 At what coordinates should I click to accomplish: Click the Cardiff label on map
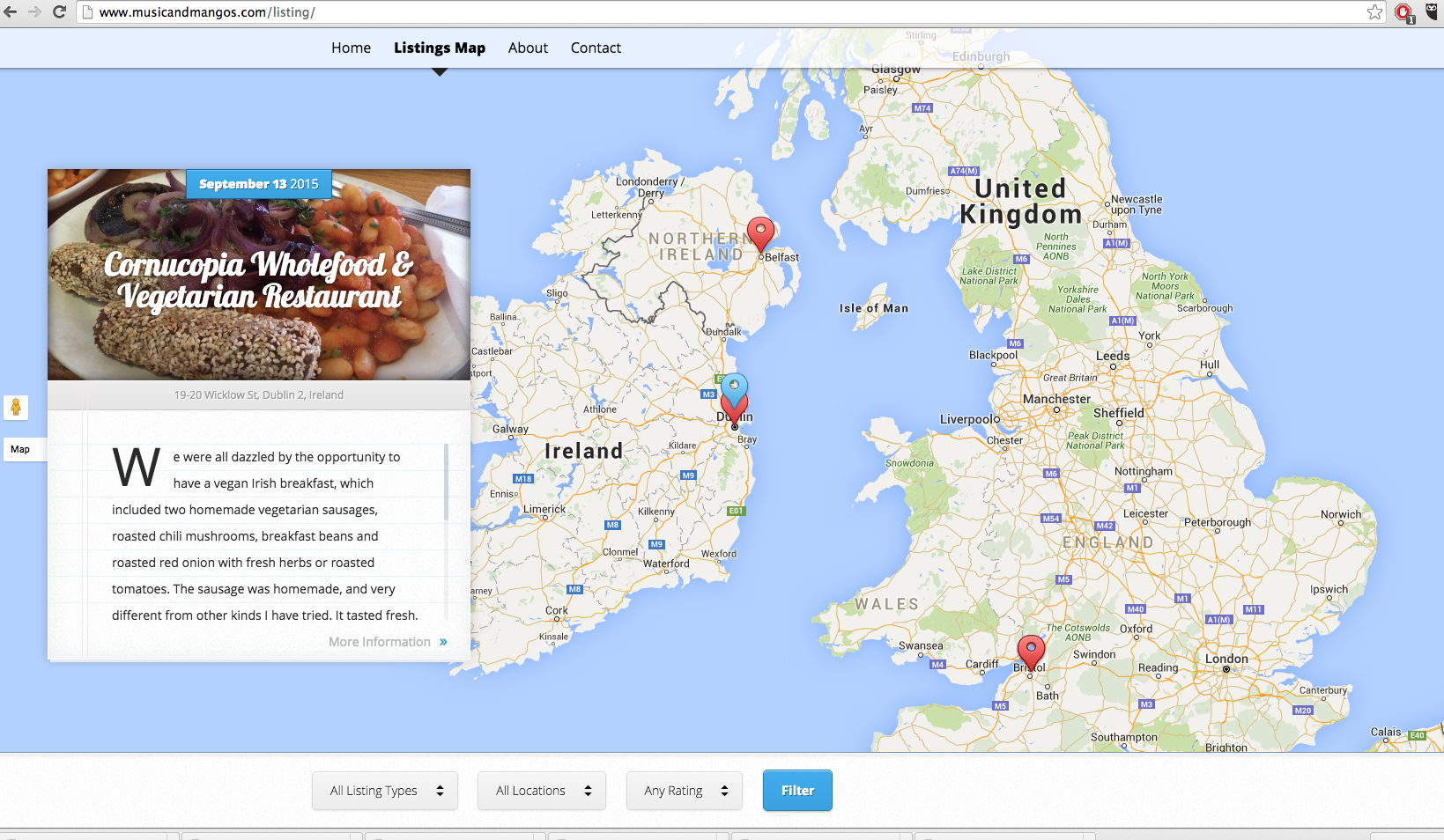coord(982,664)
